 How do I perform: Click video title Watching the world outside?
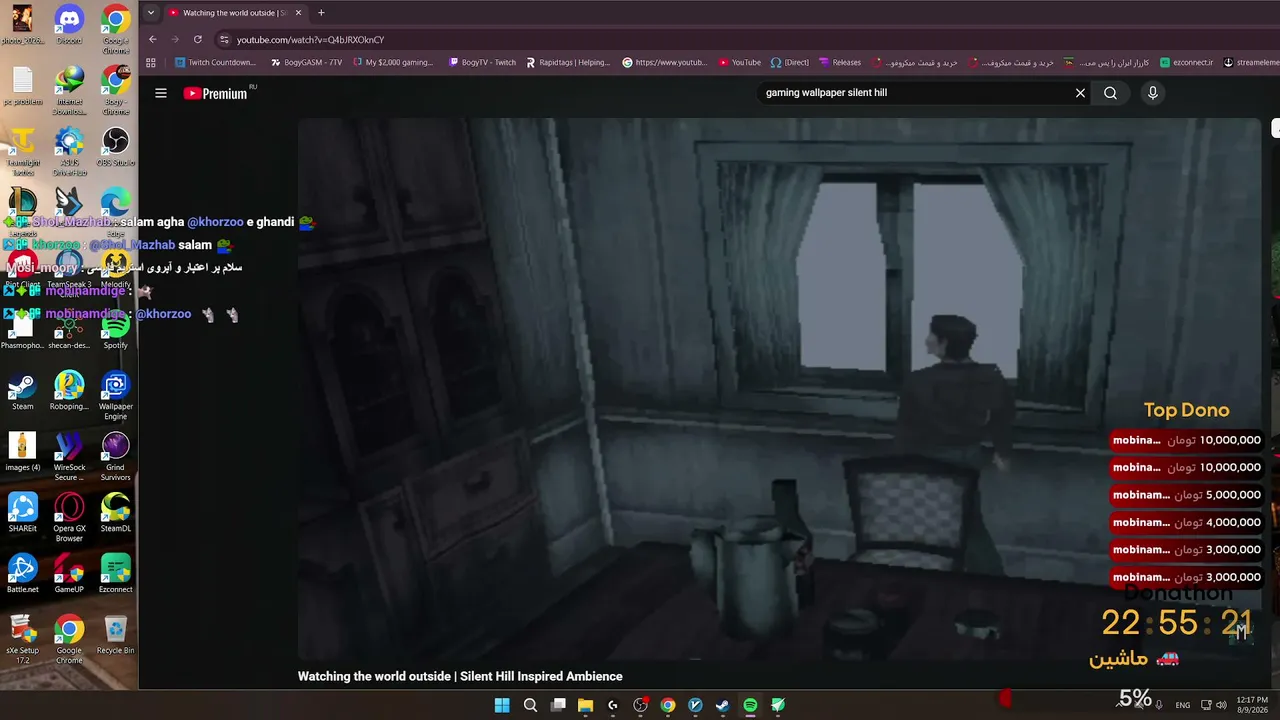click(x=460, y=677)
